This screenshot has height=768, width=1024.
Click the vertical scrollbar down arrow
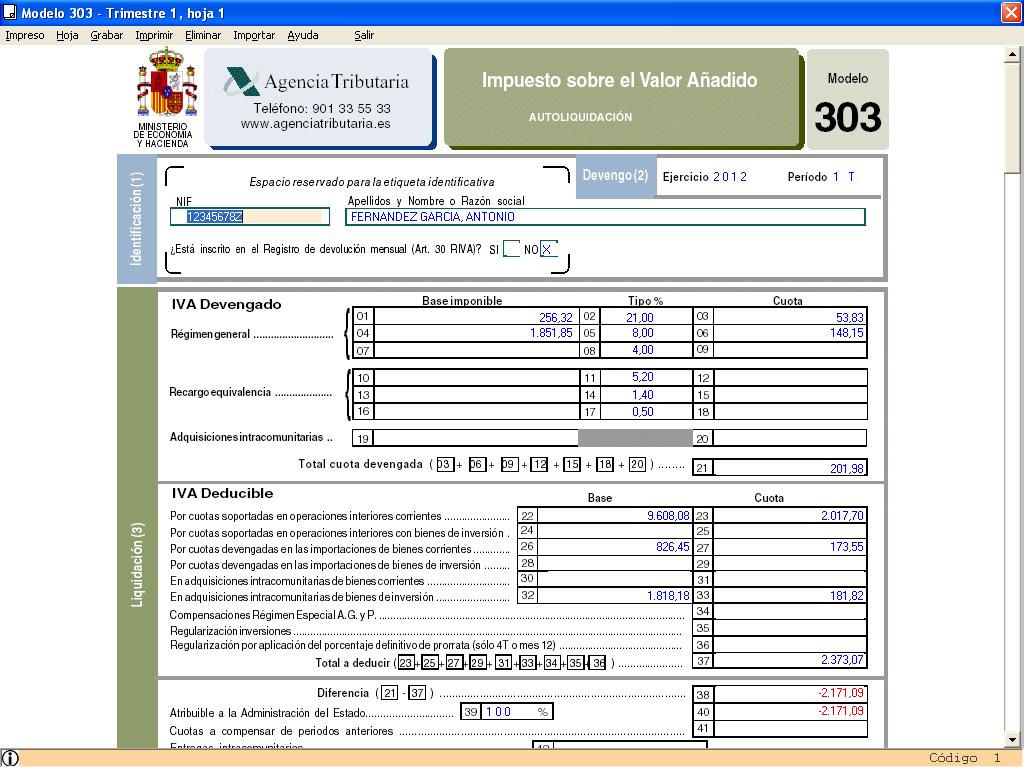(x=1012, y=740)
